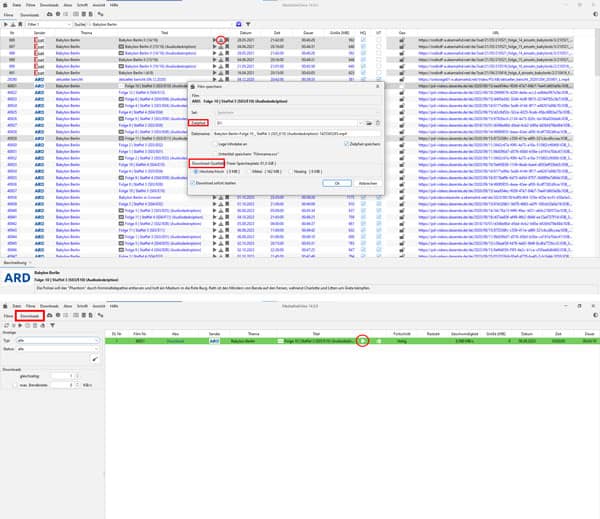Click download icon left of the Filter 1 box
Viewport: 600px width, 519px height.
click(13, 24)
